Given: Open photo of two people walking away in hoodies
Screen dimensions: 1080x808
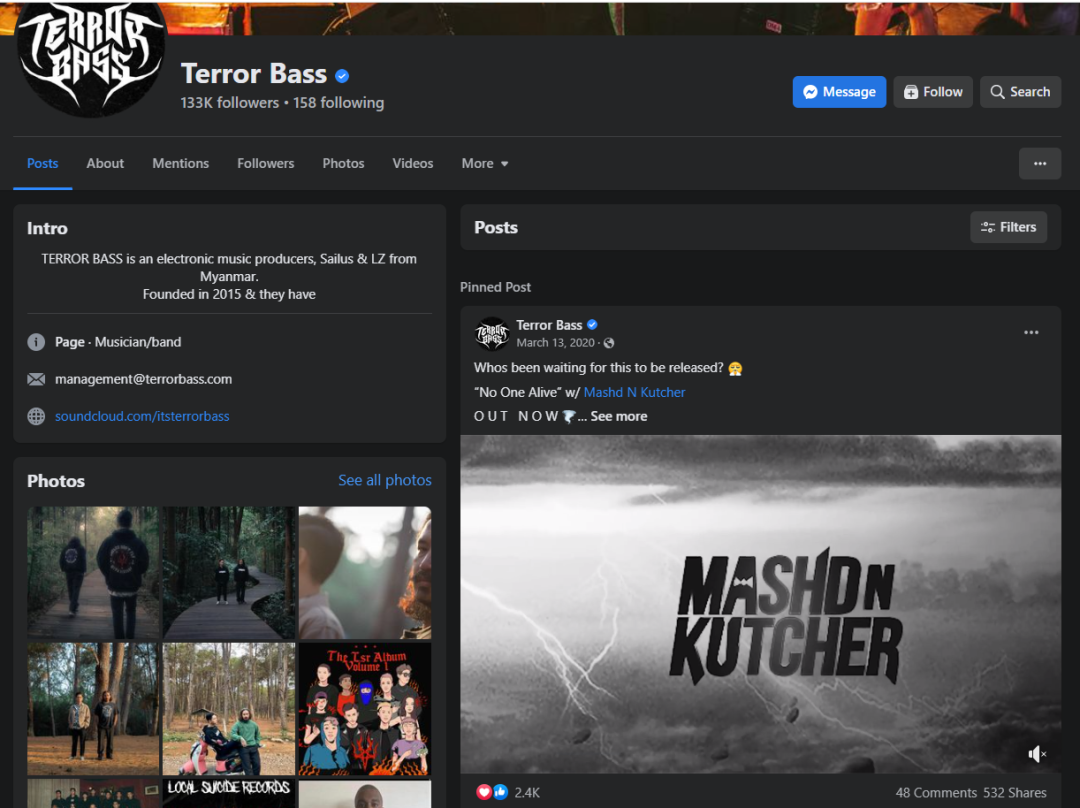Looking at the screenshot, I should tap(93, 572).
